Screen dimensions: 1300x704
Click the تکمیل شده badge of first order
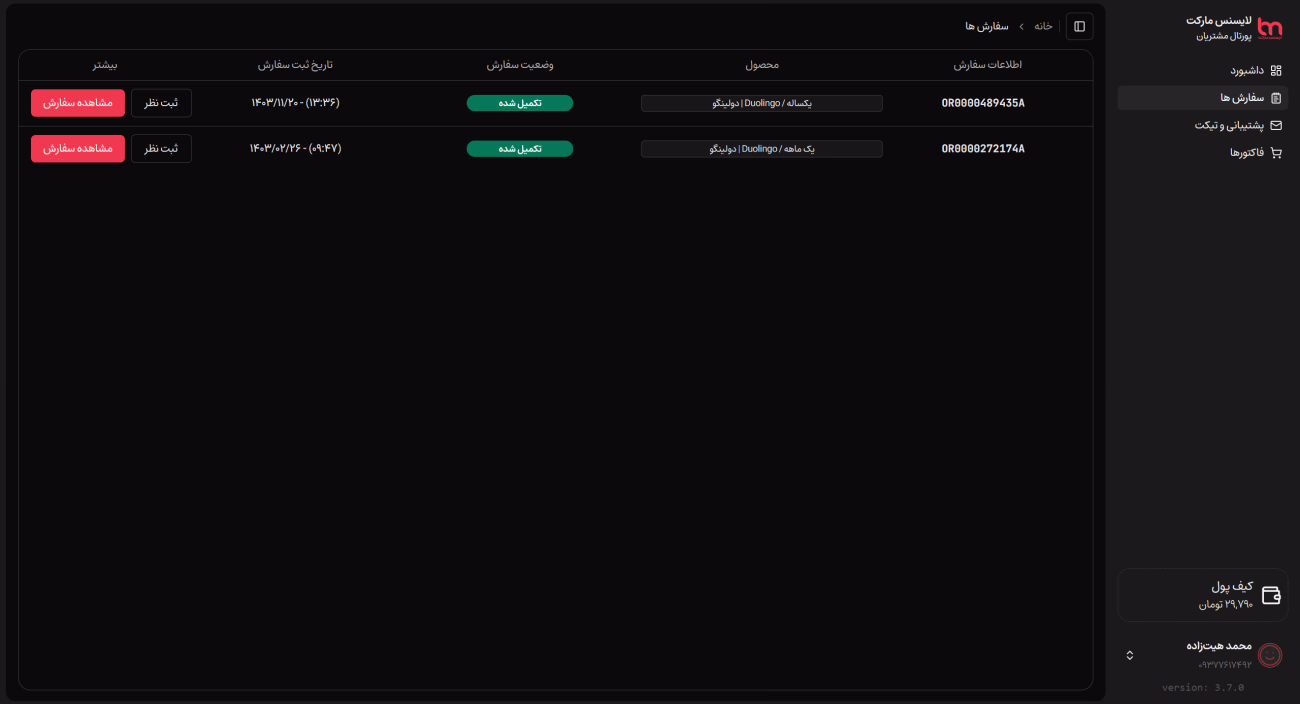tap(519, 103)
